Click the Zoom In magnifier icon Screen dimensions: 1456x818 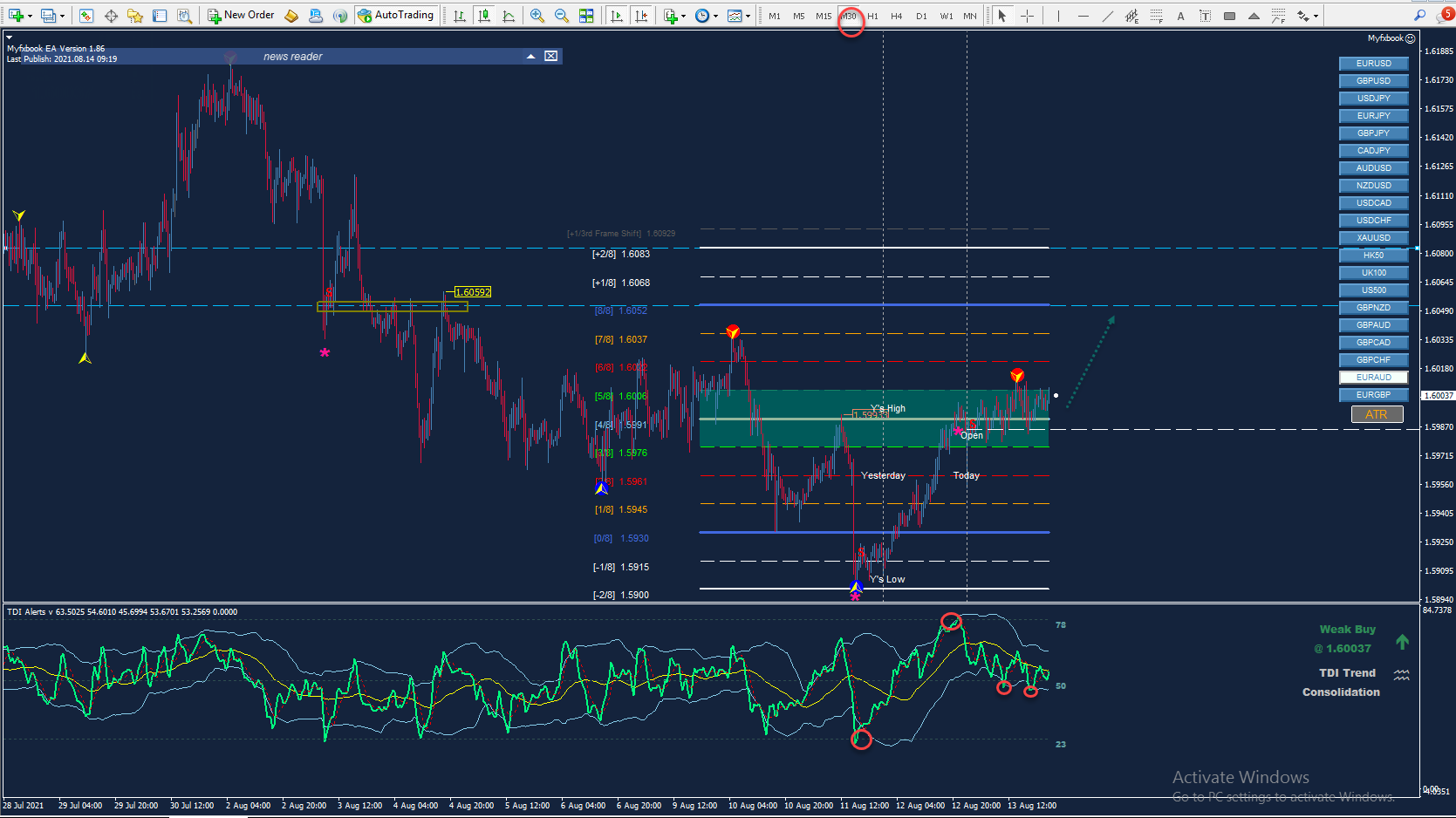pos(537,16)
